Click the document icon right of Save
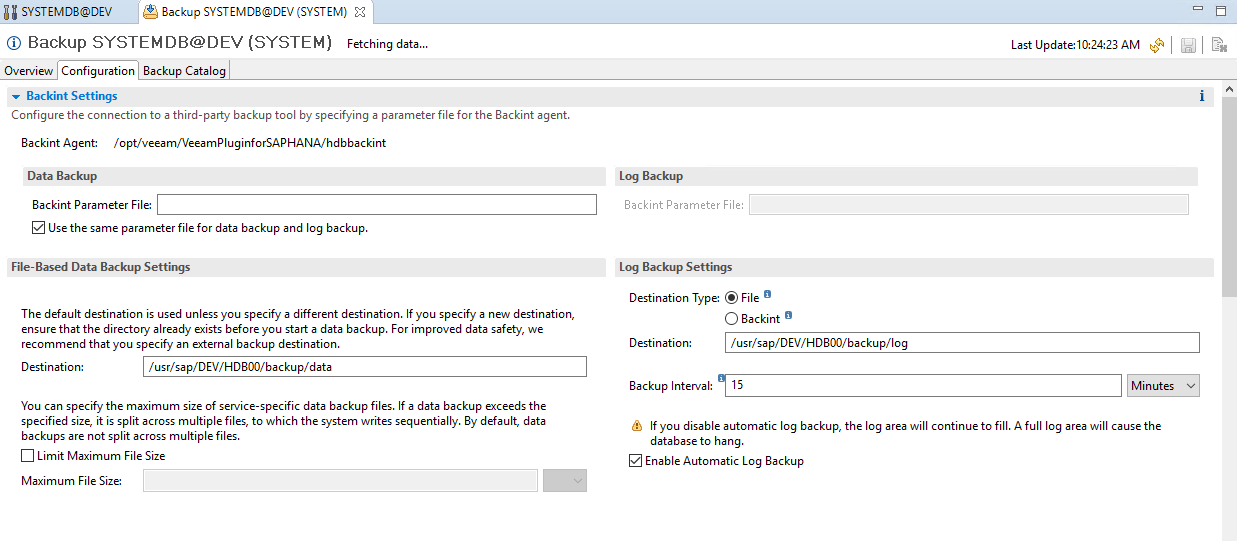 point(1218,45)
